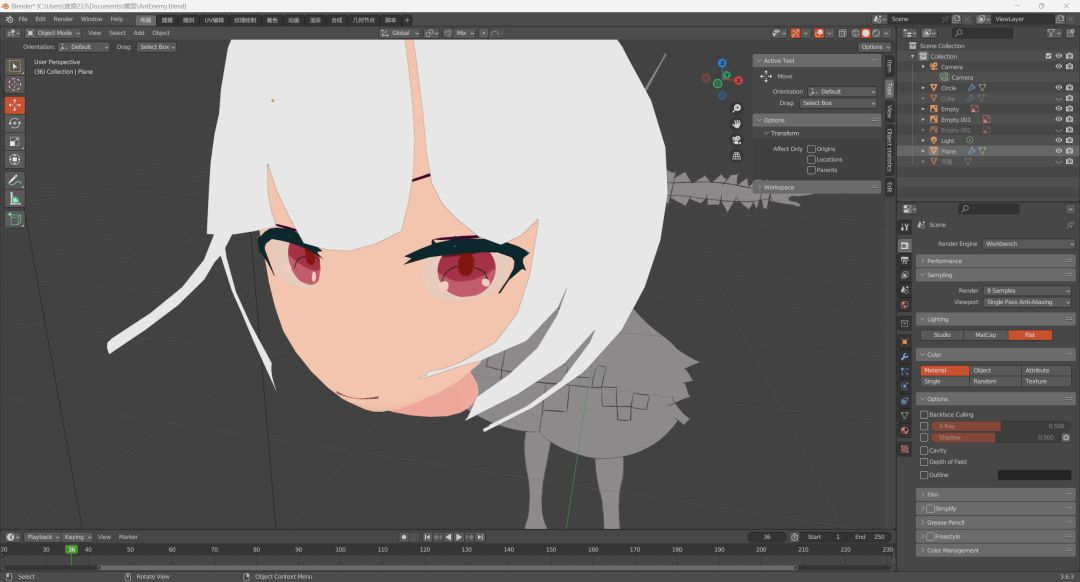This screenshot has width=1080, height=582.
Task: Click the Blender logo menu icon
Action: click(x=8, y=19)
